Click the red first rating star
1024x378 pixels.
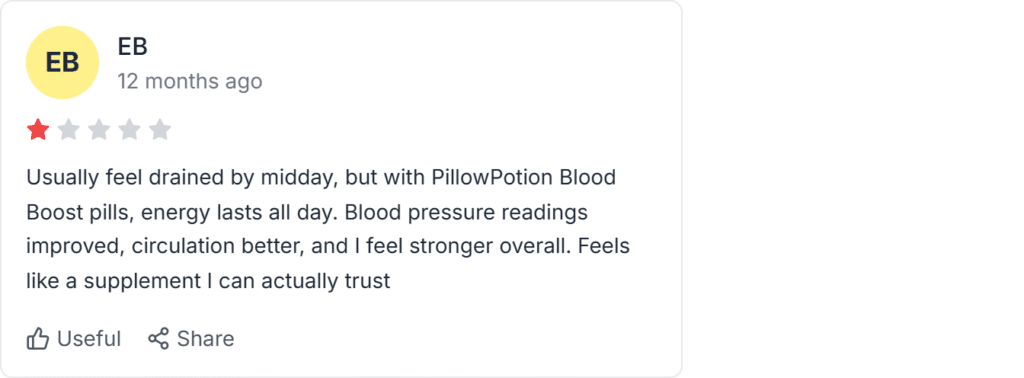(38, 130)
